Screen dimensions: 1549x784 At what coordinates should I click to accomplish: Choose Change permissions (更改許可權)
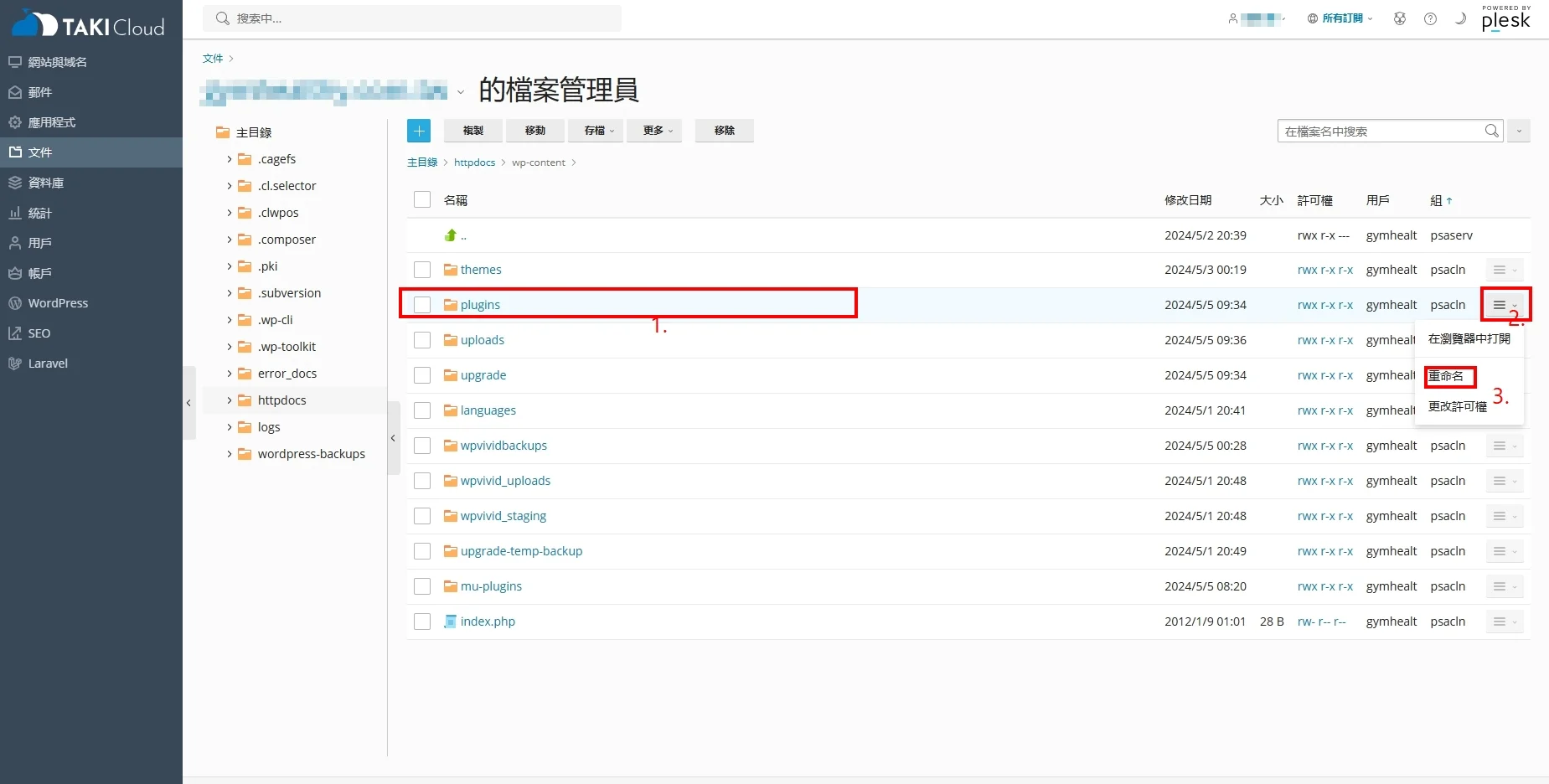tap(1458, 406)
